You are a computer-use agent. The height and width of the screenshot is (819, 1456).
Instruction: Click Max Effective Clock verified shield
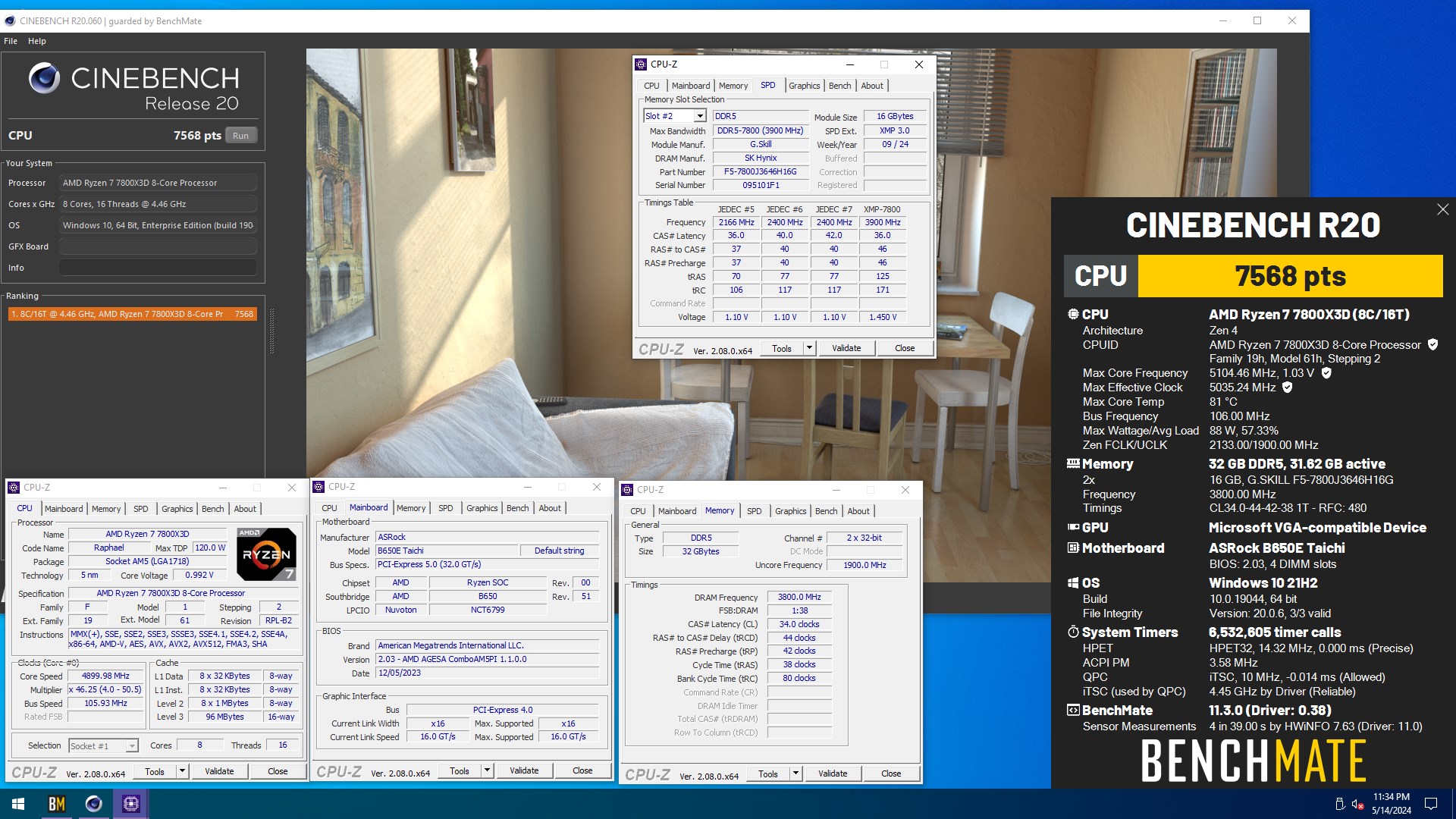[1287, 387]
